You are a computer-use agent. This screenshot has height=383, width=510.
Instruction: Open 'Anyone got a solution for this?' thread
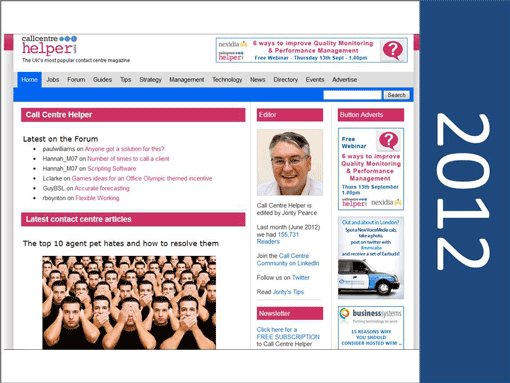point(124,149)
